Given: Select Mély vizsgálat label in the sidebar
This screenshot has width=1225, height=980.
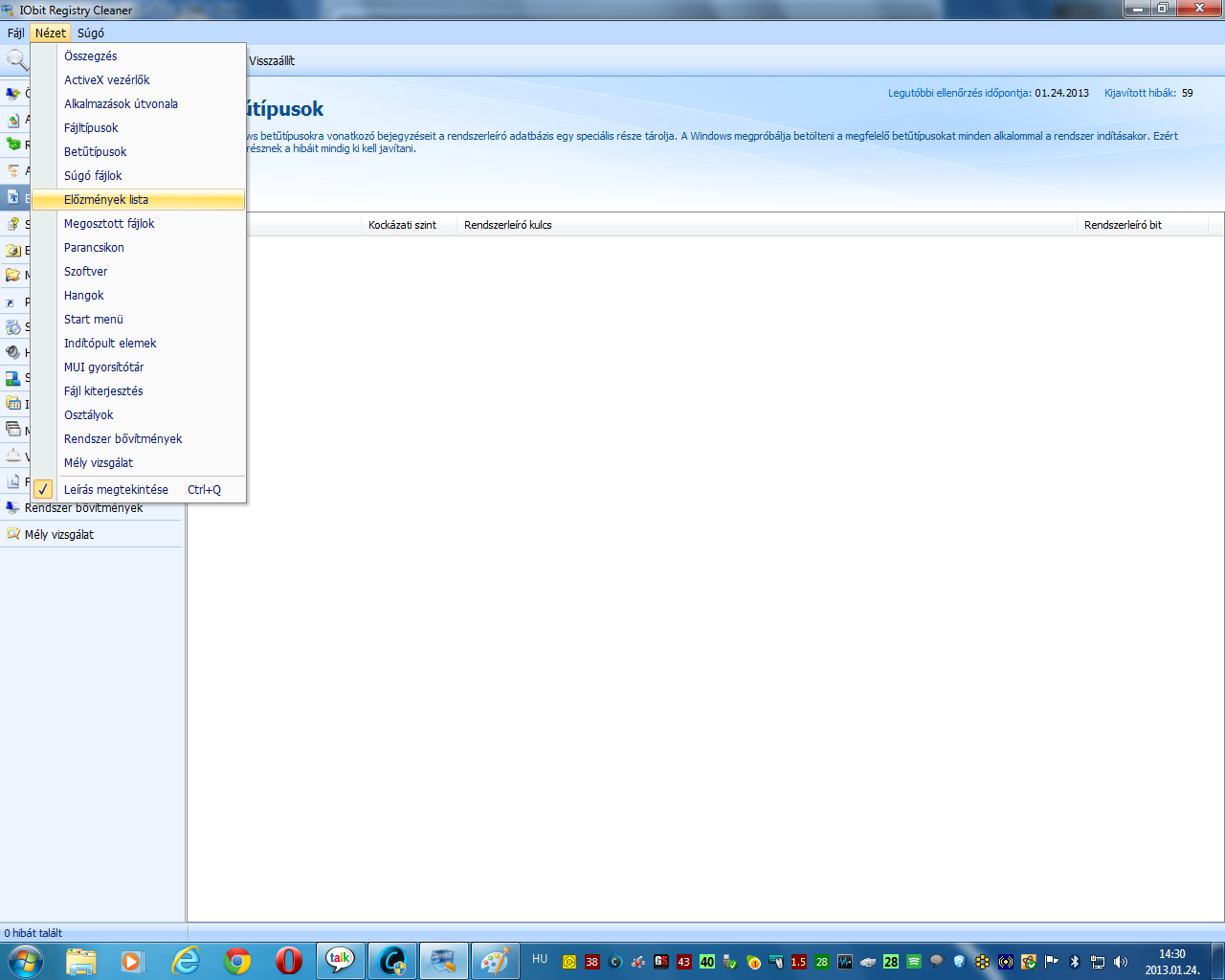Looking at the screenshot, I should point(59,535).
